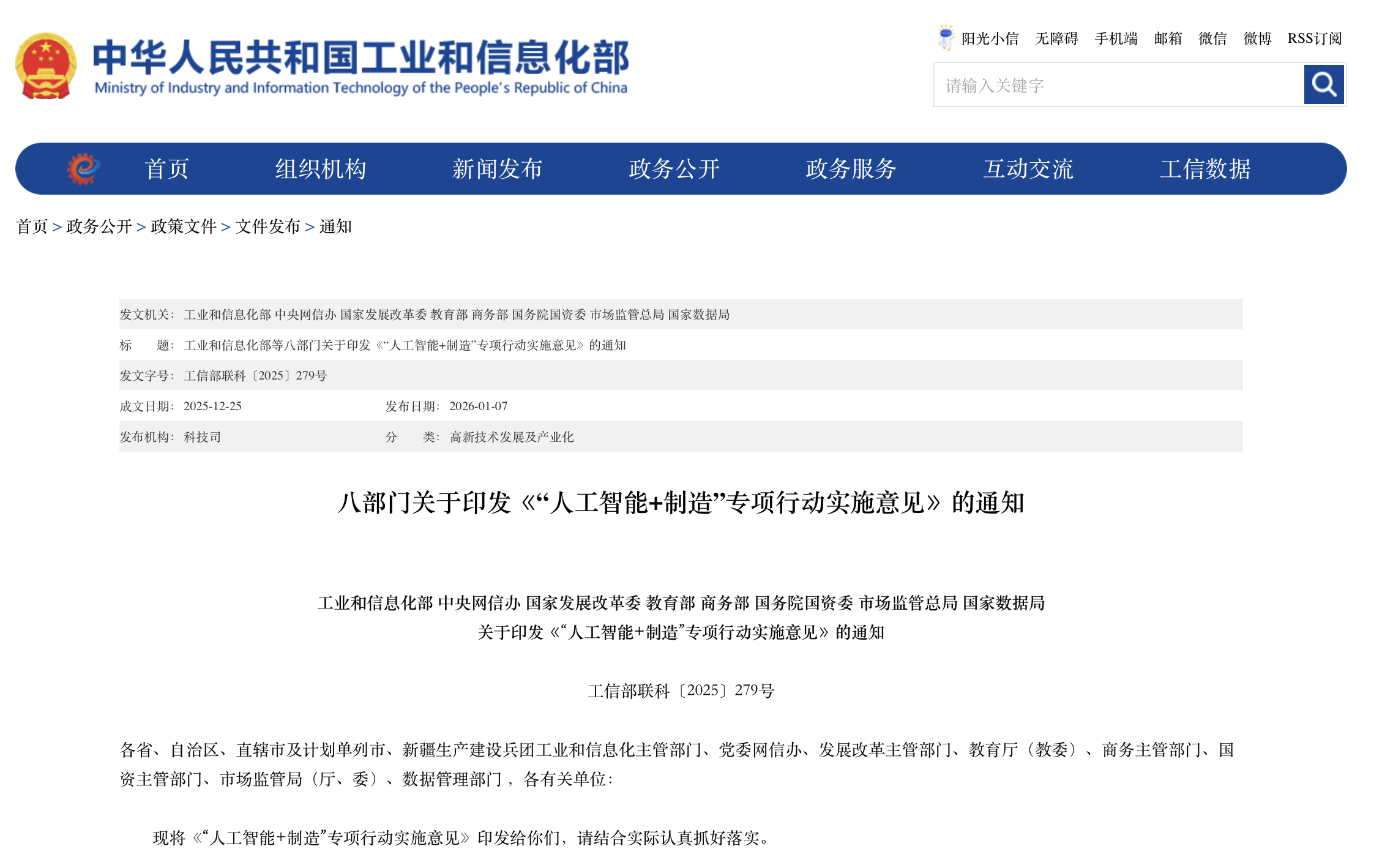The image size is (1382, 868).
Task: Click the 邮箱 mailbox link
Action: (x=1168, y=39)
